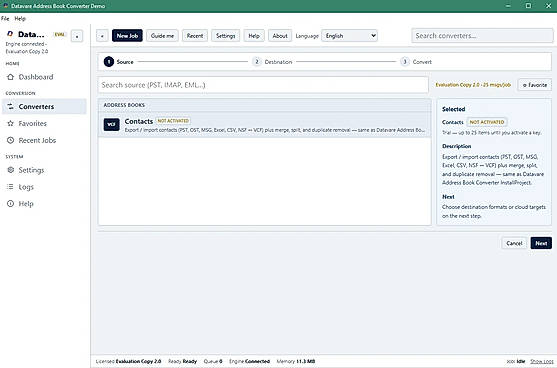Viewport: 557px width, 368px height.
Task: Maximize the Datavare window
Action: [x=528, y=6]
